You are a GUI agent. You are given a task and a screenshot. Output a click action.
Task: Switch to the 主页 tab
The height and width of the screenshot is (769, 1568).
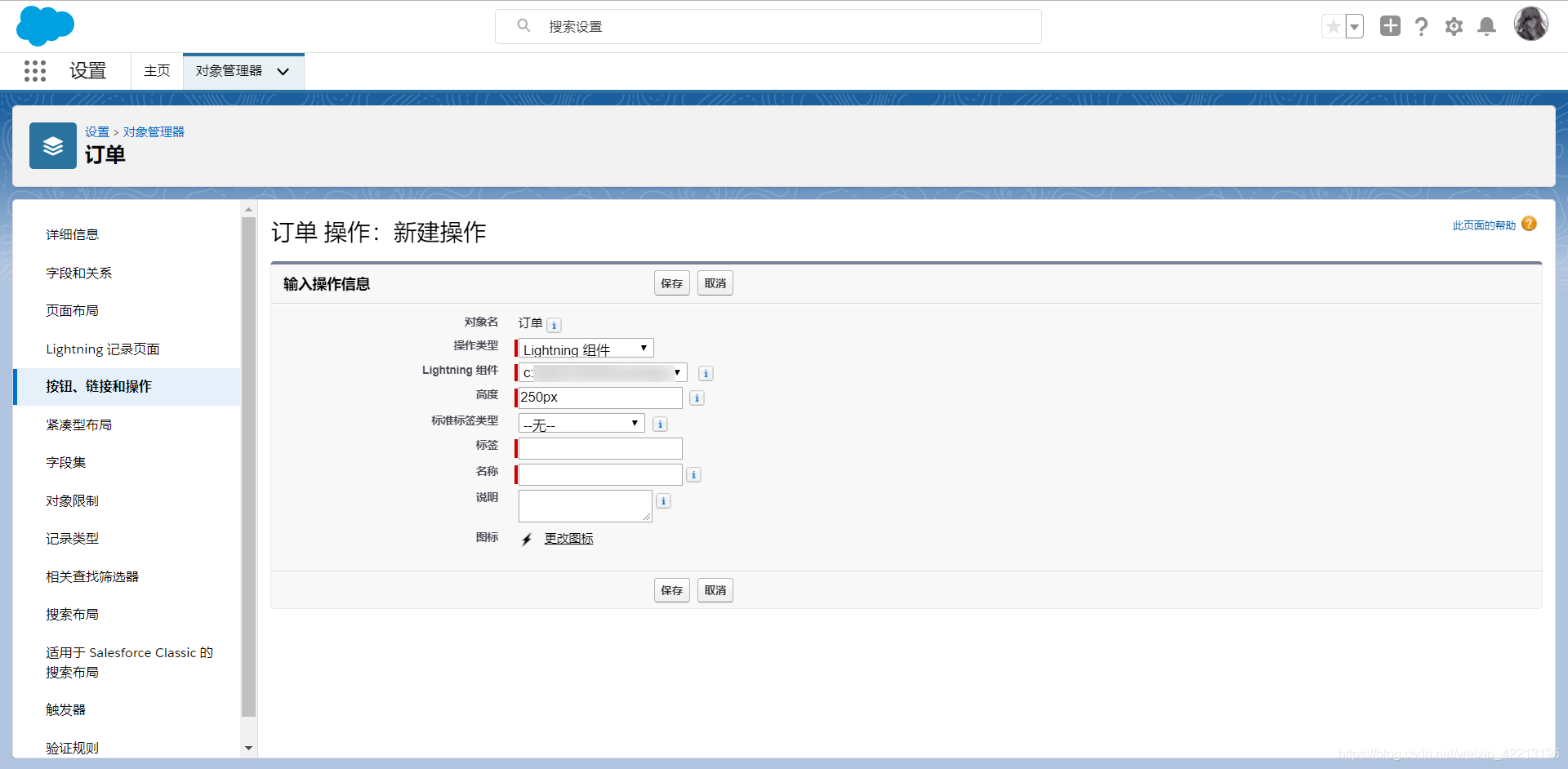pyautogui.click(x=157, y=71)
